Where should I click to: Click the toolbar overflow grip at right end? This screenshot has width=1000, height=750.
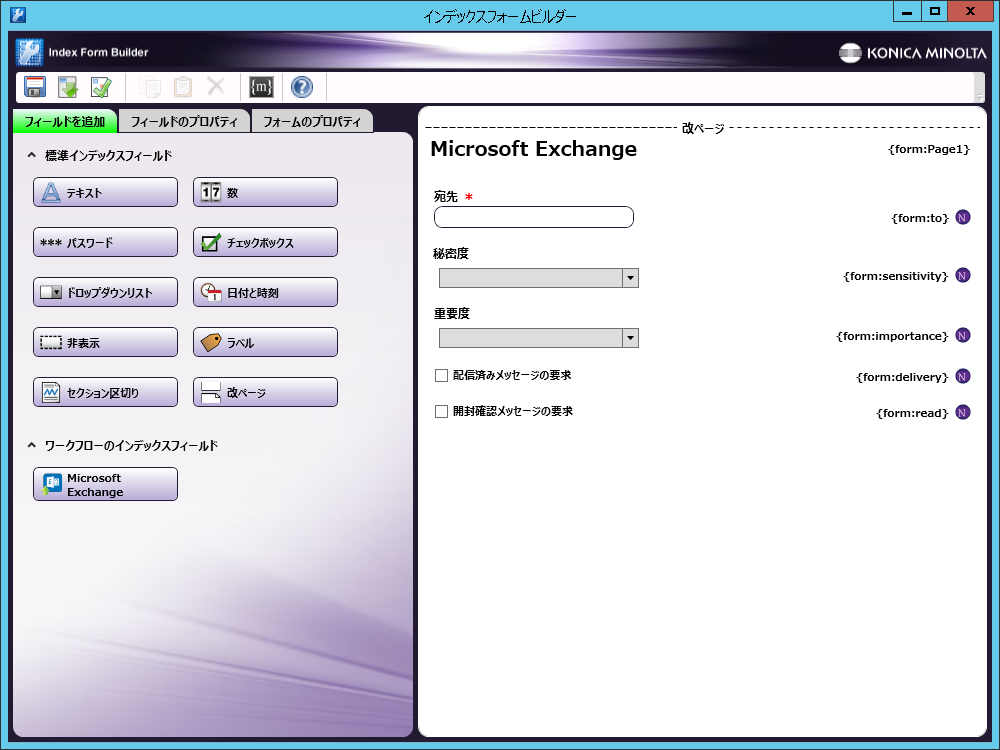pyautogui.click(x=980, y=87)
